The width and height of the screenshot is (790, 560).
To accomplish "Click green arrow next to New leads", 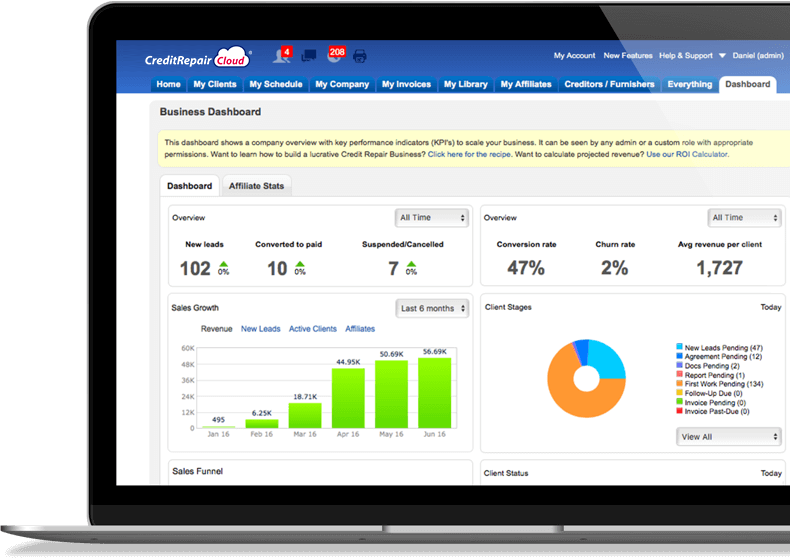I will (x=223, y=265).
